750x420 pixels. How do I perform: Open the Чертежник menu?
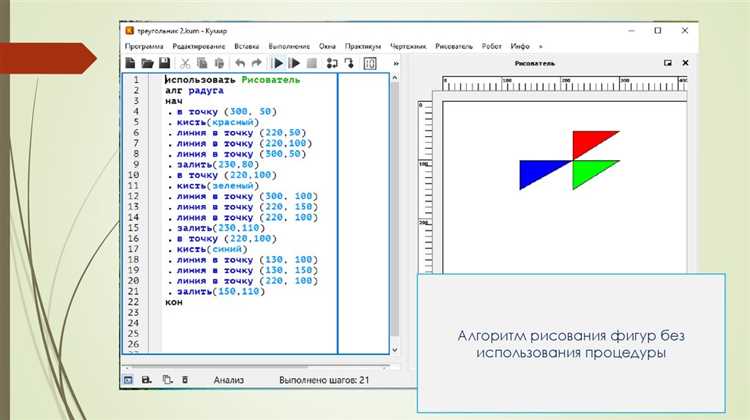tap(408, 46)
